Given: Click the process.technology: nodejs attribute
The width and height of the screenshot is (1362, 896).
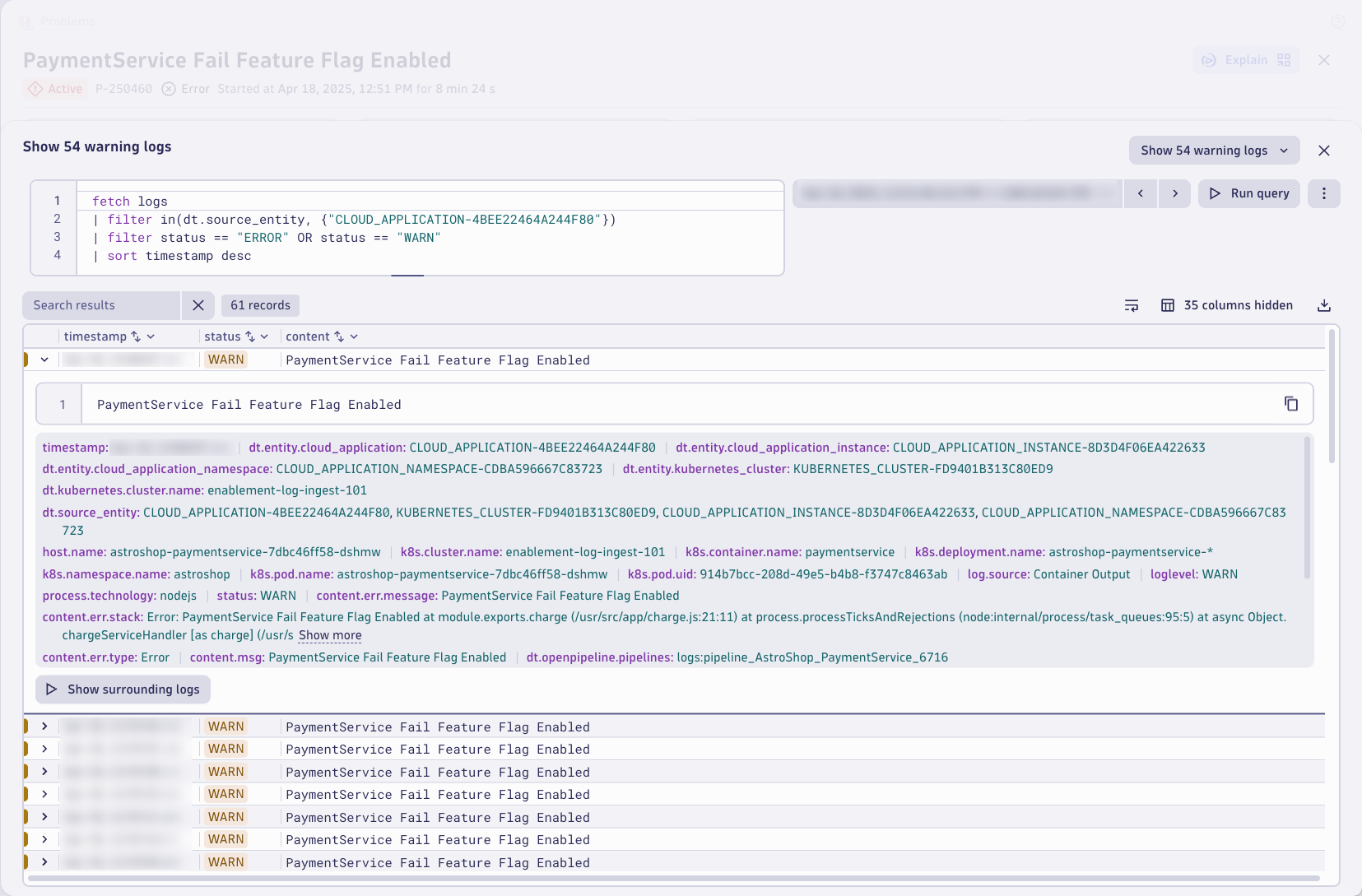Looking at the screenshot, I should (119, 596).
